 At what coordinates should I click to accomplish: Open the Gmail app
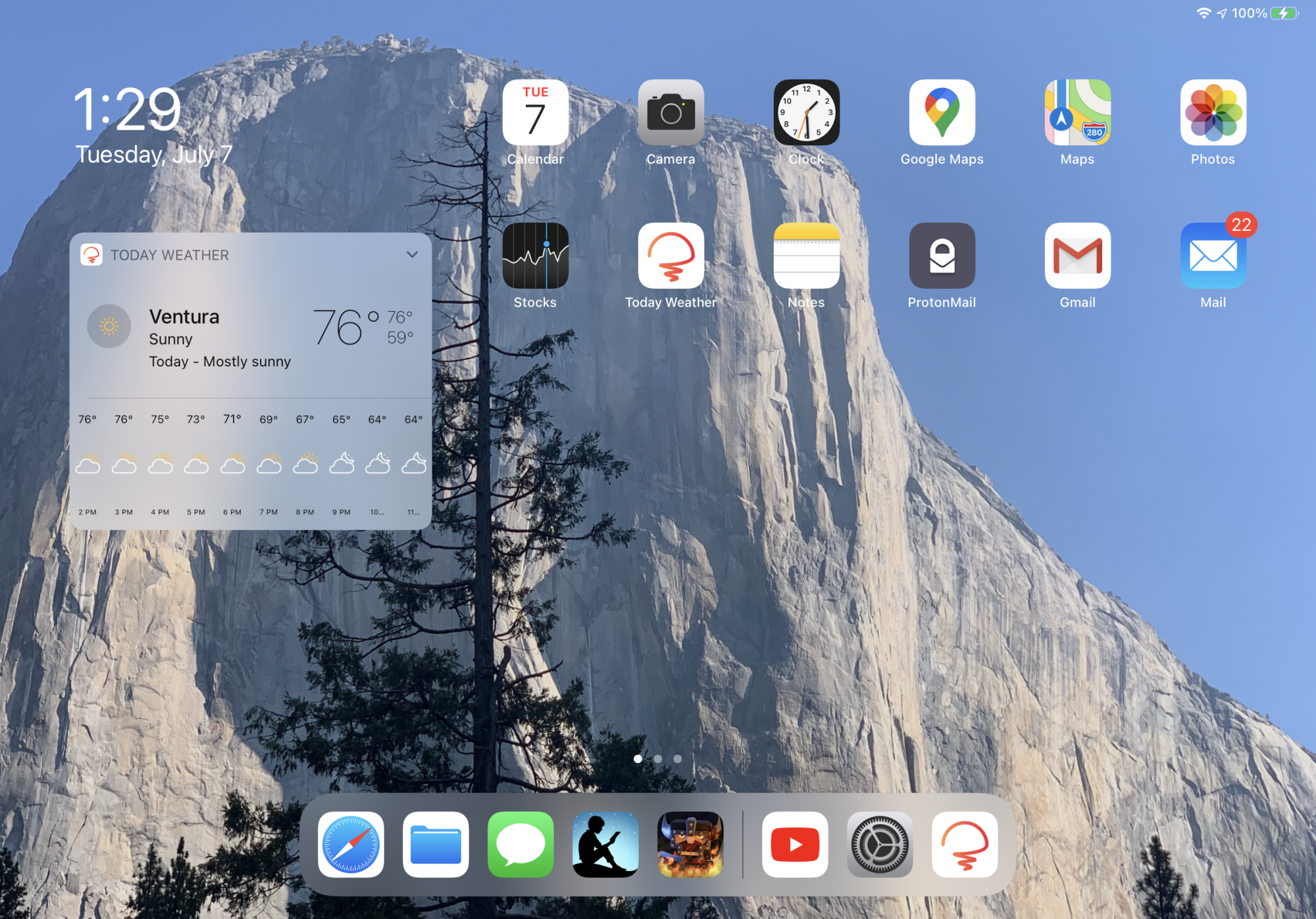(x=1077, y=256)
